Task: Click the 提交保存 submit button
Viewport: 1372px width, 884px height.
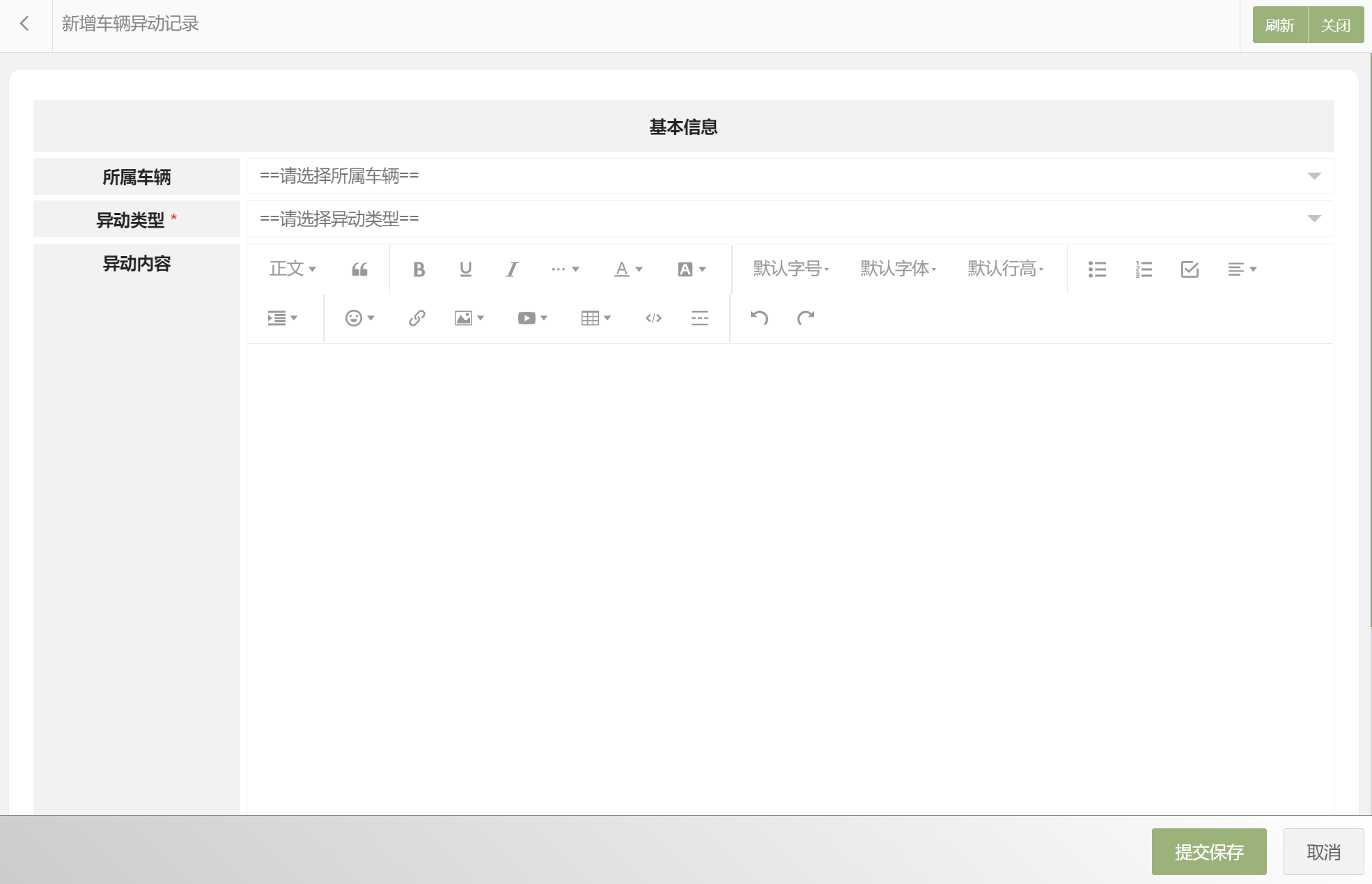Action: pos(1208,851)
